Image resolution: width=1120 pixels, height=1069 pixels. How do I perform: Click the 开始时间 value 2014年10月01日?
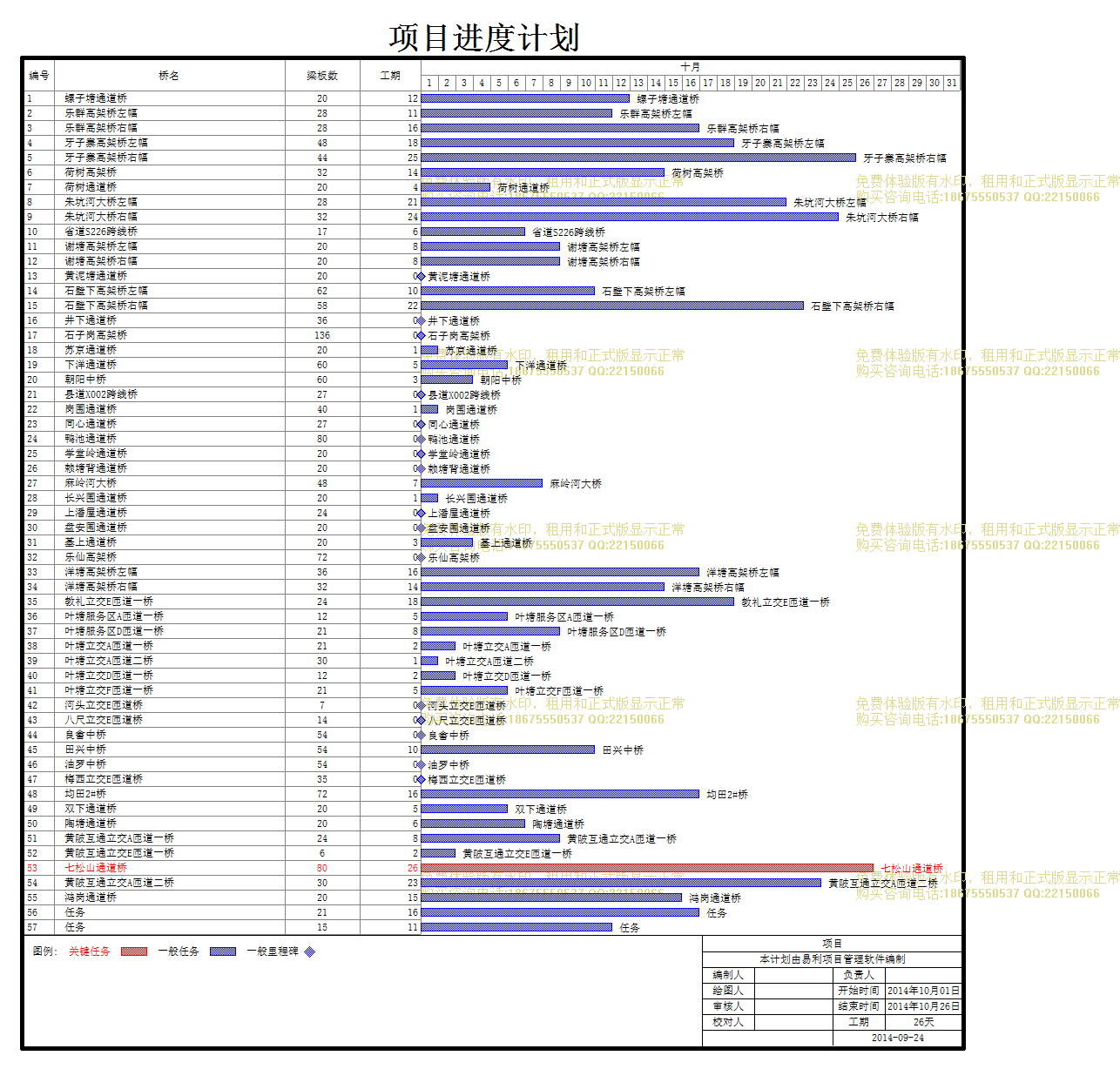click(x=923, y=991)
